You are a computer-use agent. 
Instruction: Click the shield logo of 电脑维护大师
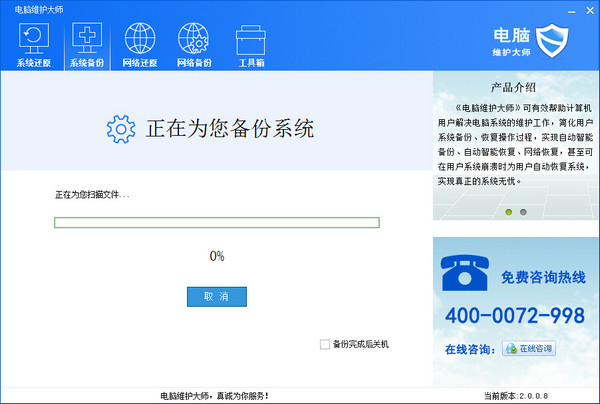[552, 41]
